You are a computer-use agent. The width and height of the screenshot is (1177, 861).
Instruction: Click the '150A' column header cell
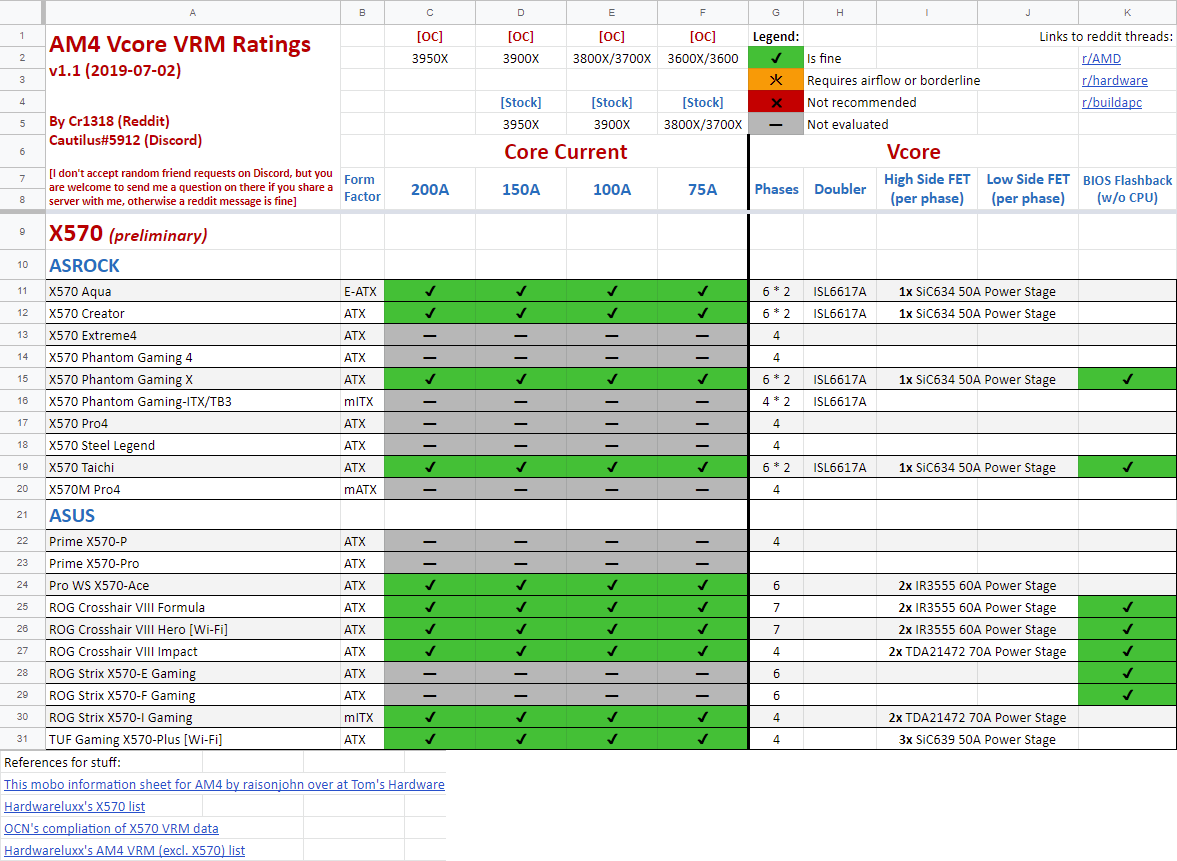(521, 189)
